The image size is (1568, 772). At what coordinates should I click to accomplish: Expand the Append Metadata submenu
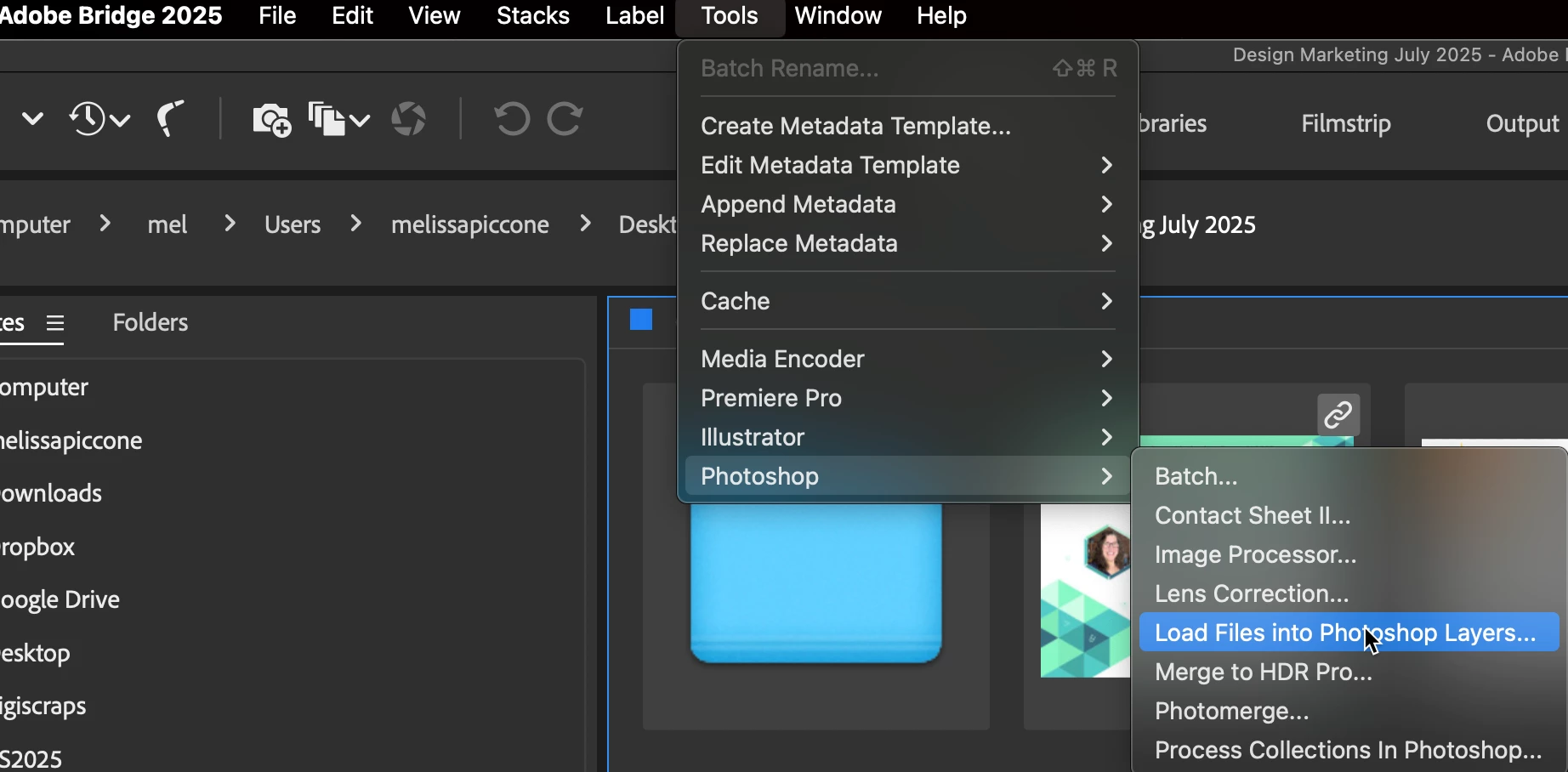tap(907, 204)
